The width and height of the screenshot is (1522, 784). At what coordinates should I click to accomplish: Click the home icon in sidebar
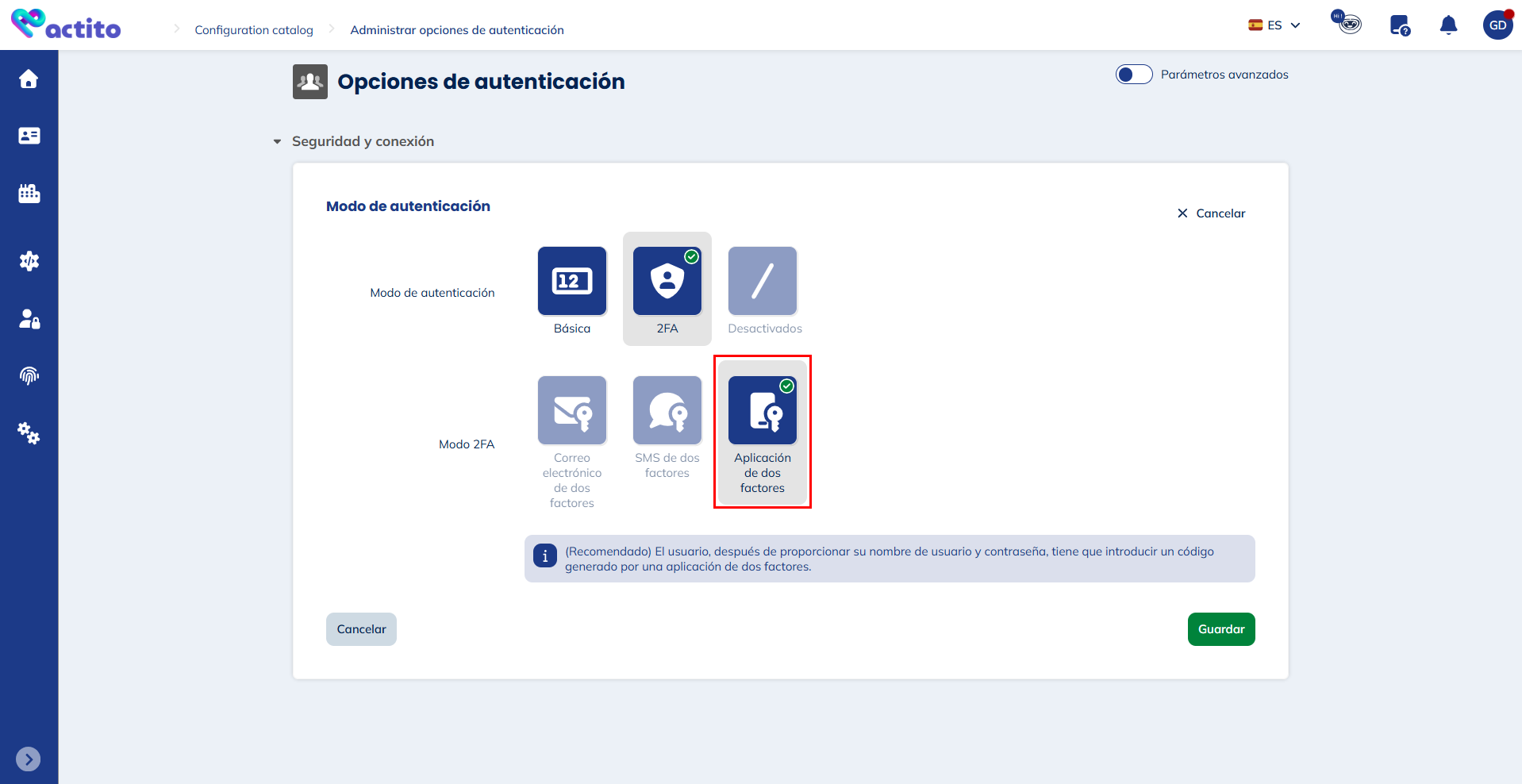pos(29,79)
